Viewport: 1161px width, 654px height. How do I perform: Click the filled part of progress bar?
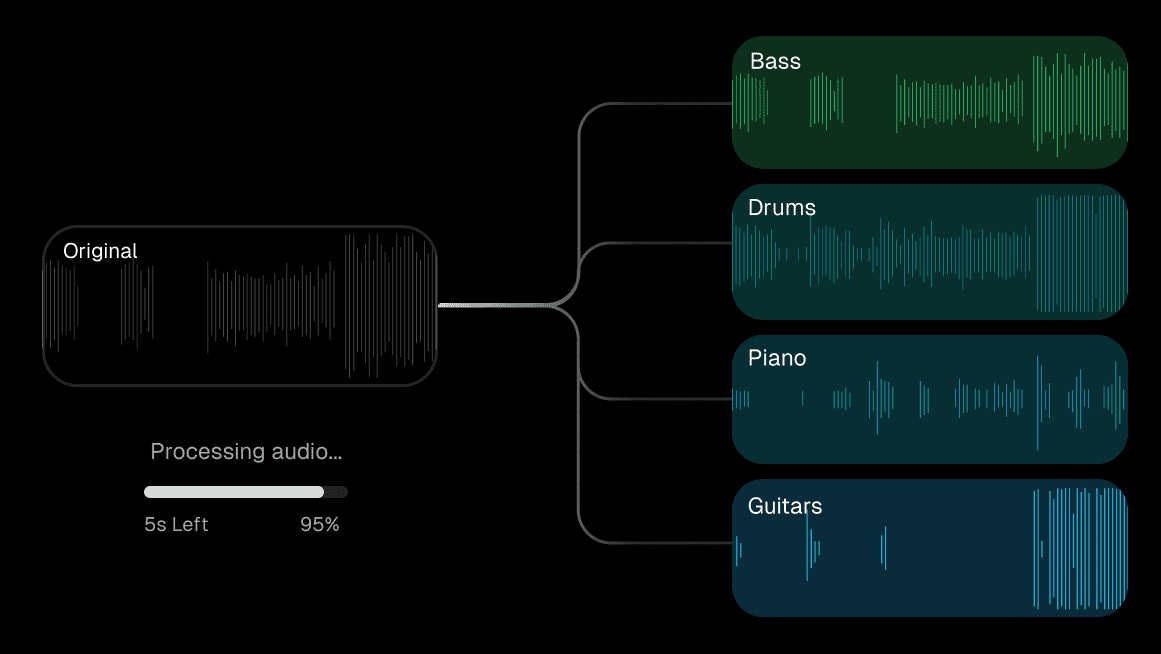click(233, 492)
